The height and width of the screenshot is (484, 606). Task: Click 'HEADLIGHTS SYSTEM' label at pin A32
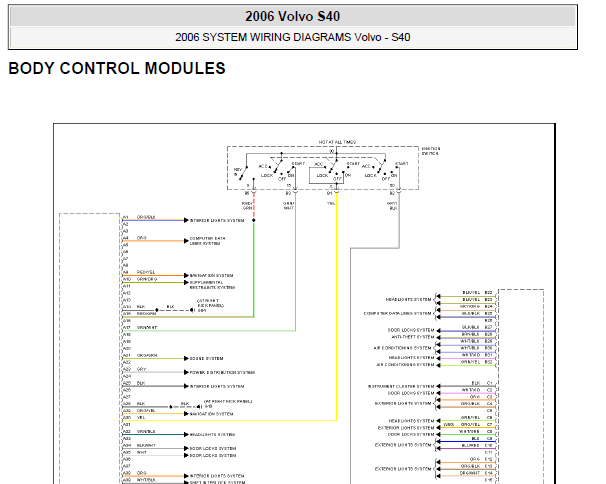point(212,435)
